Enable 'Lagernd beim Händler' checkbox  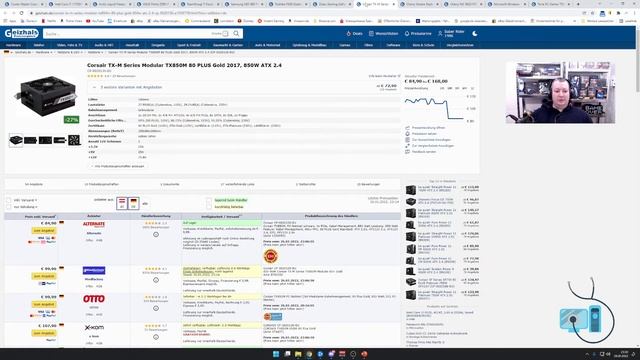[209, 200]
